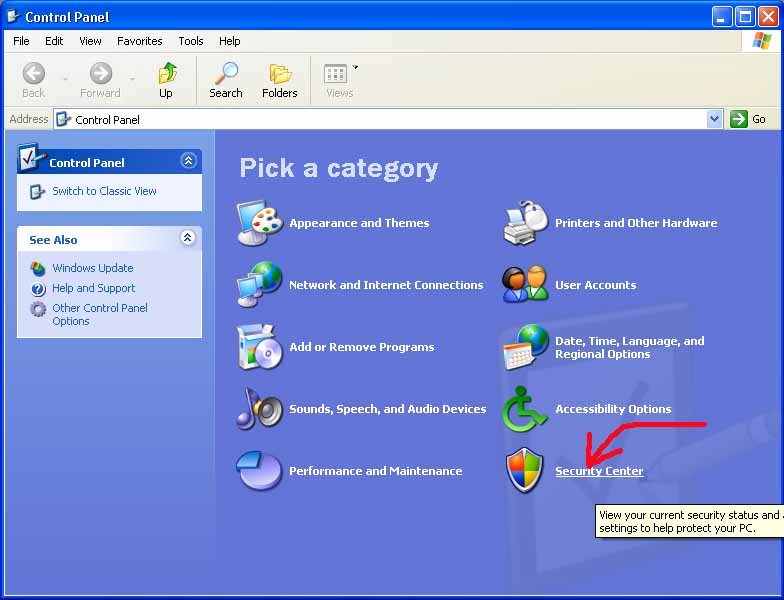Image resolution: width=784 pixels, height=600 pixels.
Task: Go Up one folder level
Action: (x=166, y=80)
